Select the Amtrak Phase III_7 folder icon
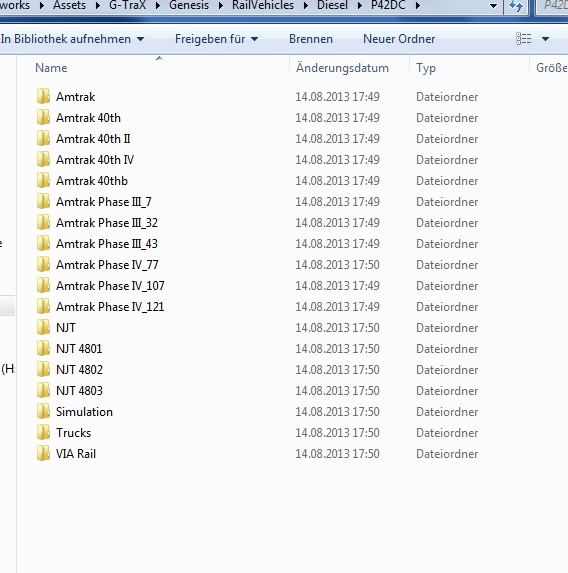 (43, 202)
